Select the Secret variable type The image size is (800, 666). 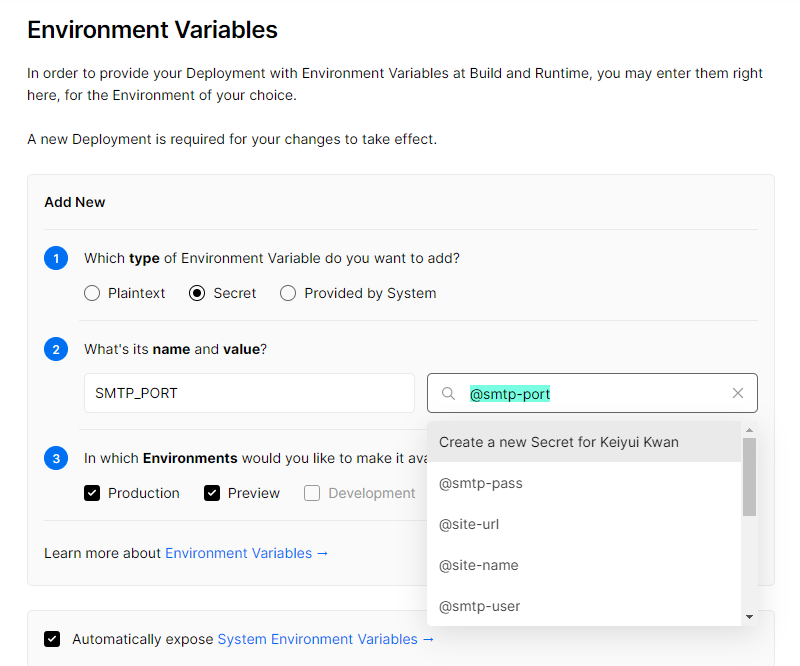[x=197, y=293]
